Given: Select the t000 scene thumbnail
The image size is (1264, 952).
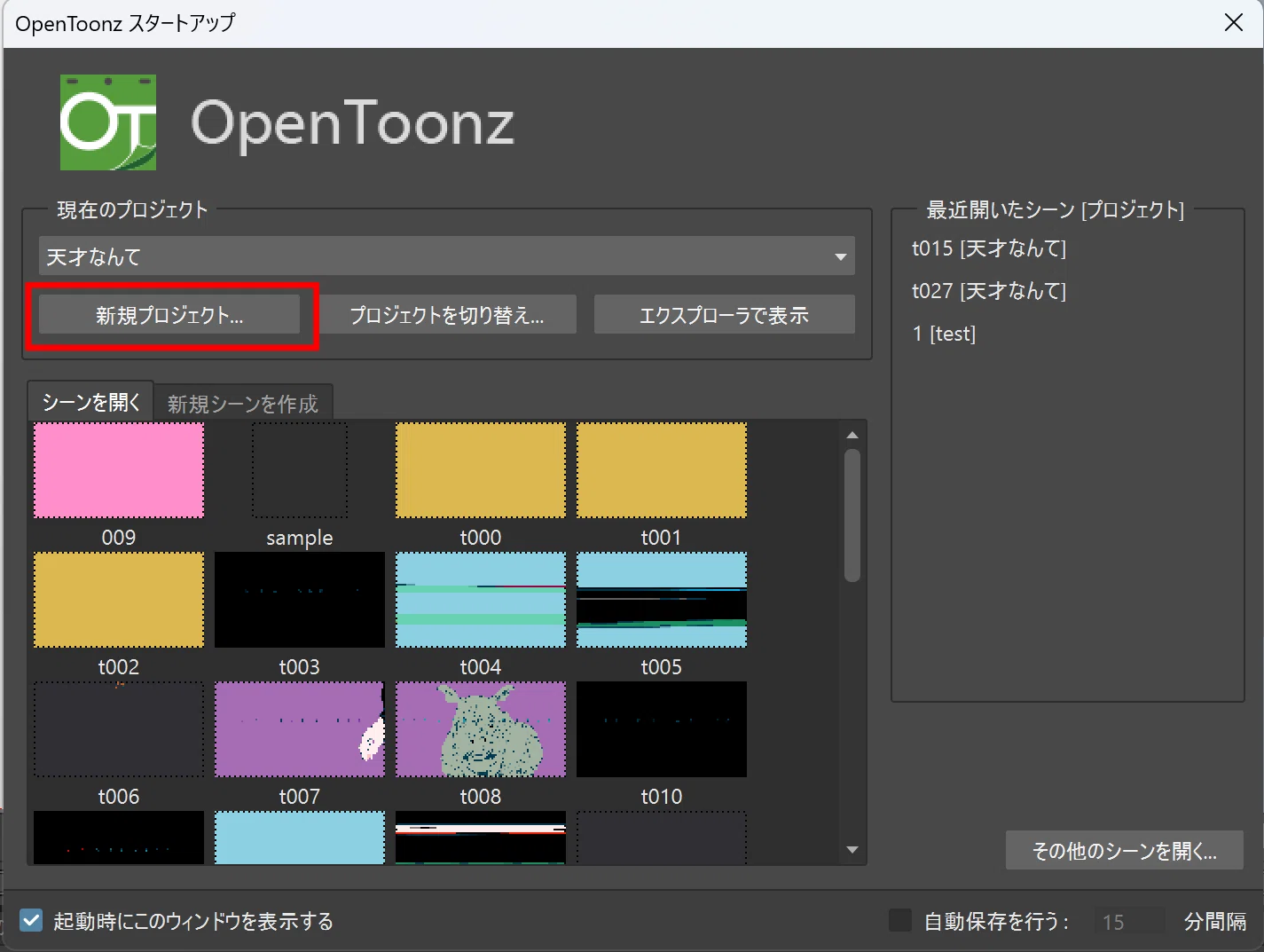Looking at the screenshot, I should [481, 470].
